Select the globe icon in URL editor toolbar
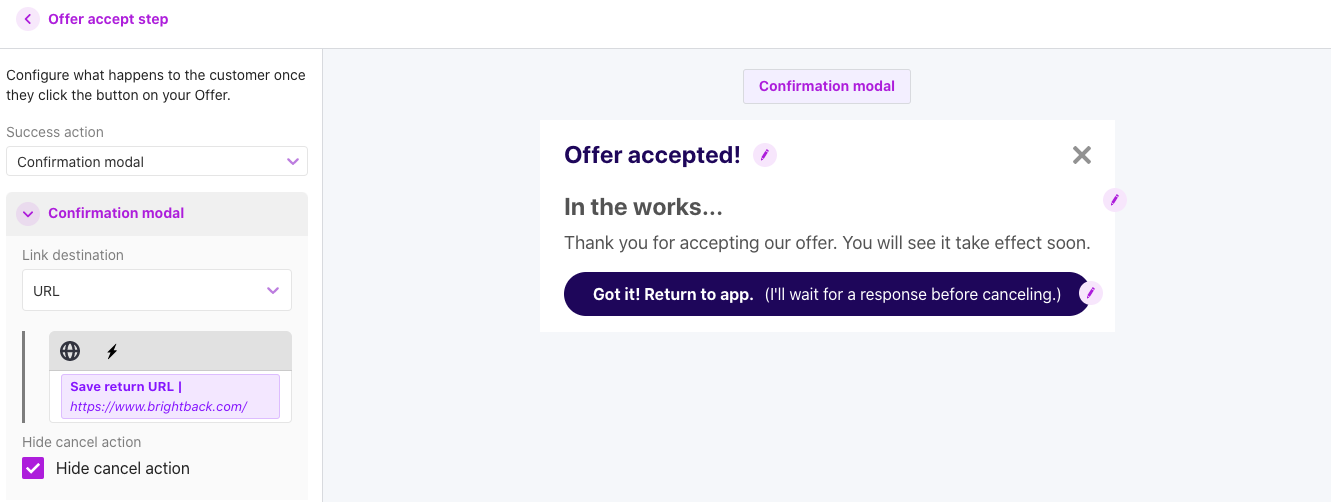Image resolution: width=1331 pixels, height=502 pixels. click(70, 351)
